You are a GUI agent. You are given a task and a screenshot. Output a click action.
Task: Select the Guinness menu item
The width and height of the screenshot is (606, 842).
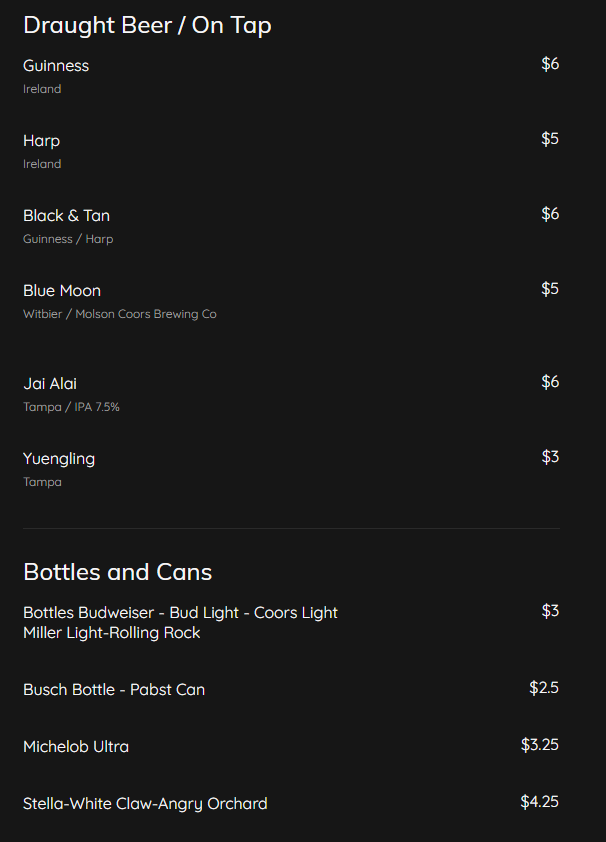coord(56,66)
